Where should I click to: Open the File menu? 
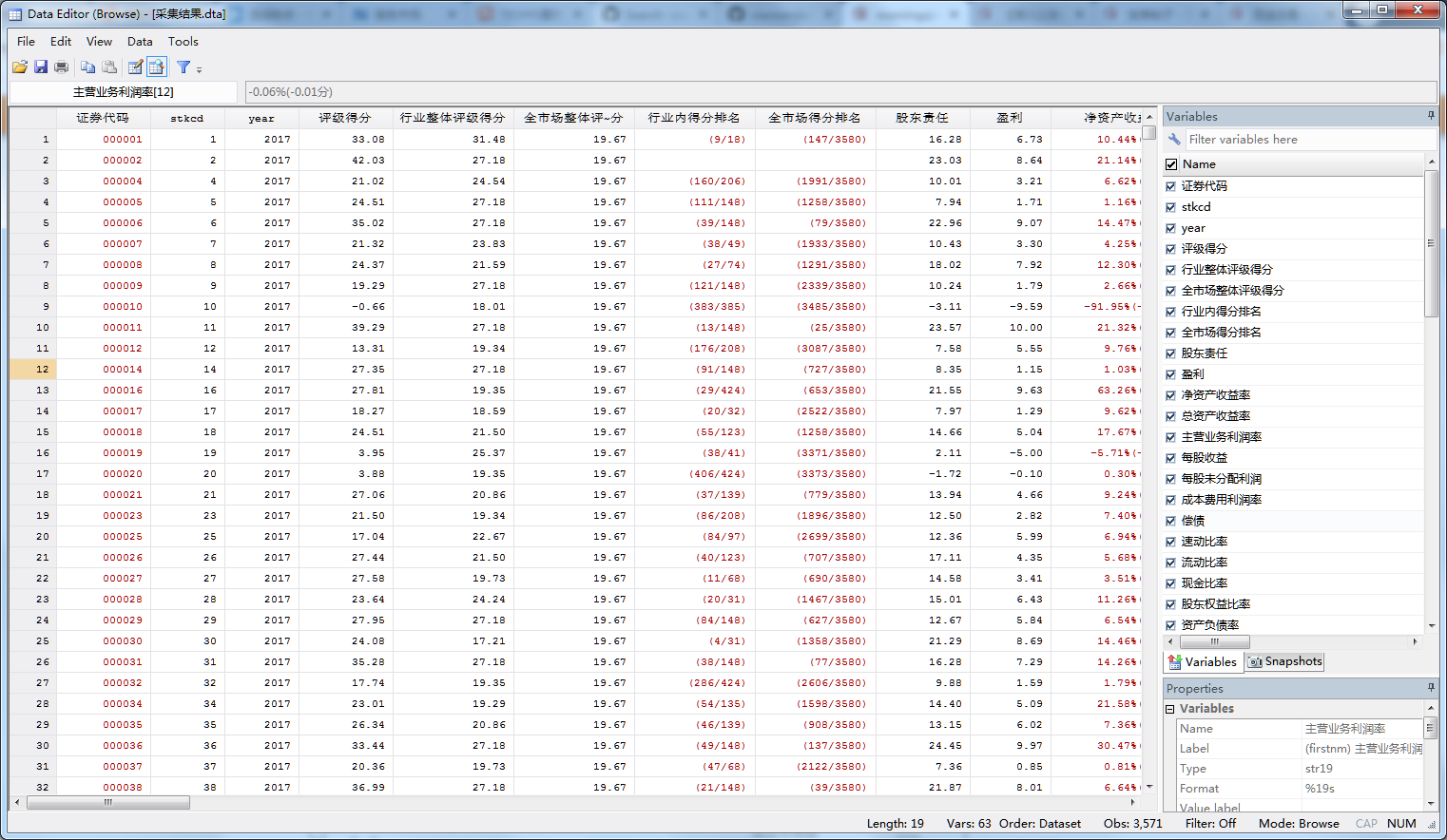pyautogui.click(x=26, y=41)
